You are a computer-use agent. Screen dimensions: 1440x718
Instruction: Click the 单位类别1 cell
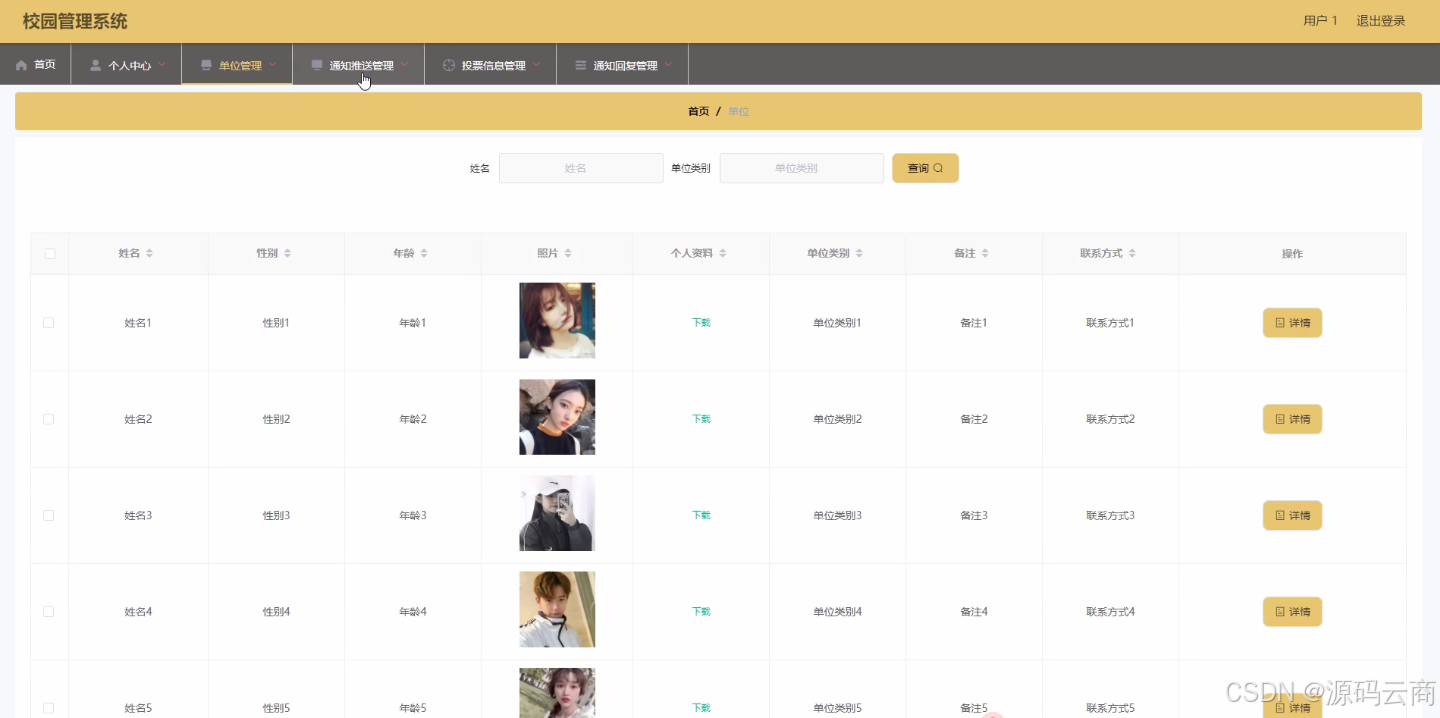(837, 323)
